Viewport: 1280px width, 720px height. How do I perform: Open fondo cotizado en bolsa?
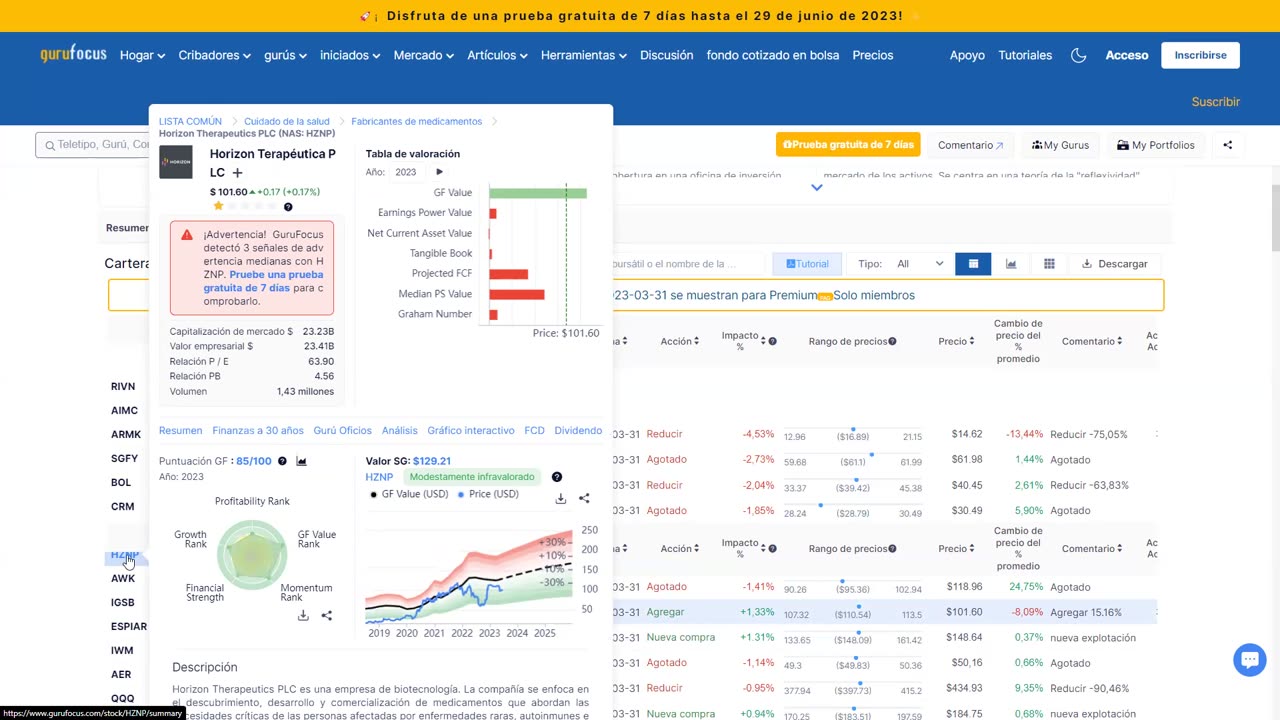(773, 55)
